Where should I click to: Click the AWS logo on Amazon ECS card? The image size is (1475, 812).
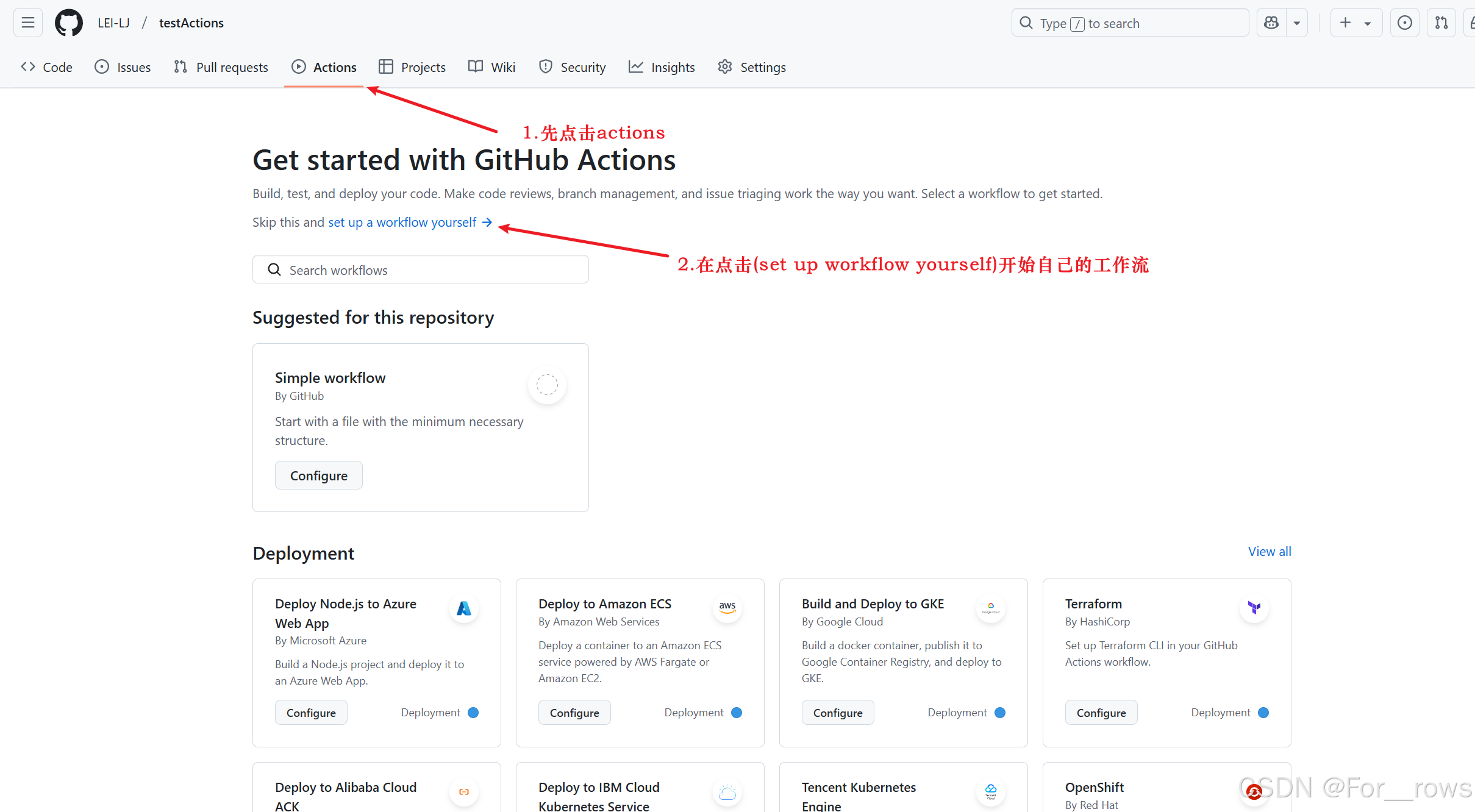coord(727,608)
